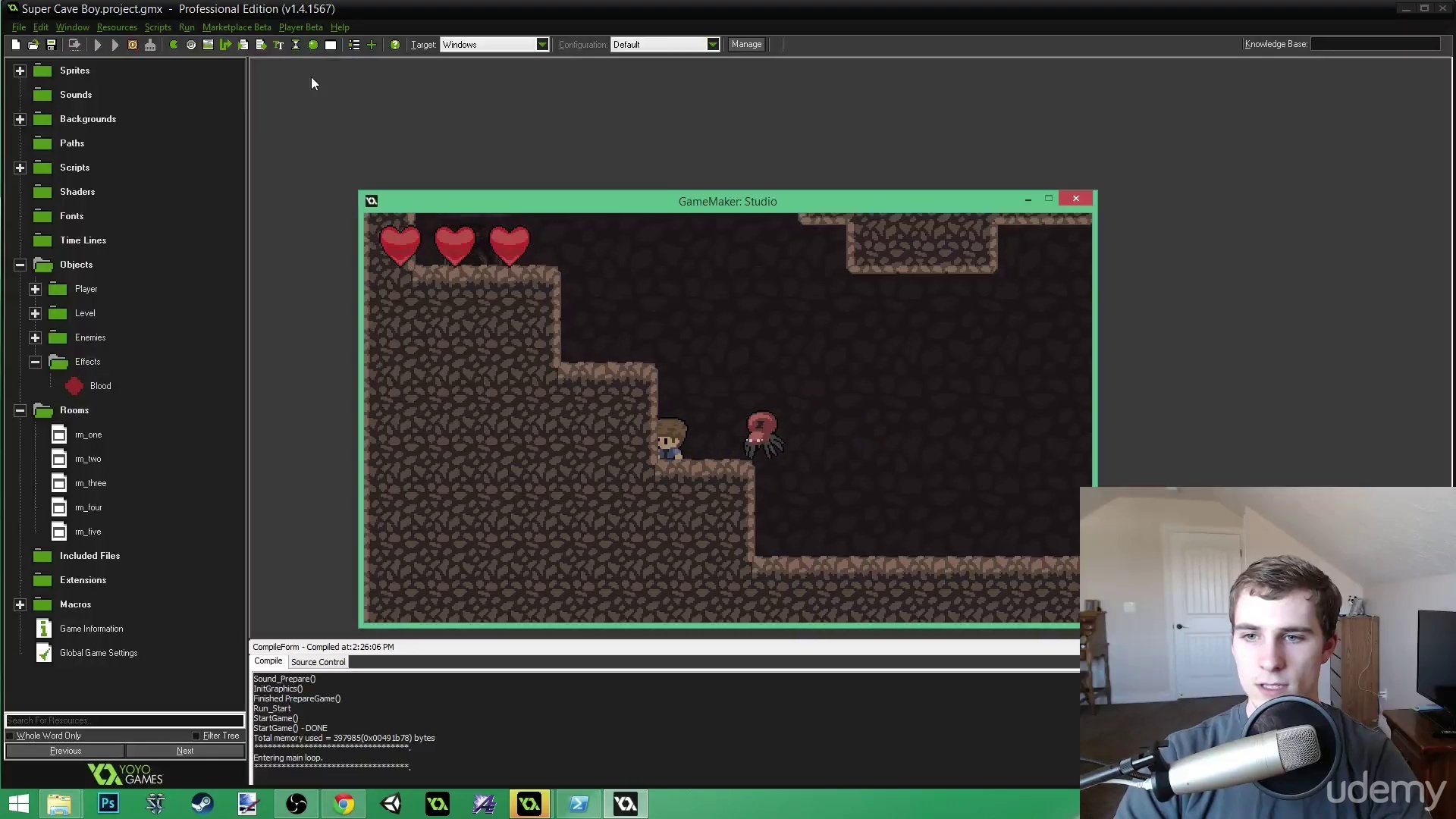
Task: Run the game with first play arrow
Action: click(x=97, y=45)
